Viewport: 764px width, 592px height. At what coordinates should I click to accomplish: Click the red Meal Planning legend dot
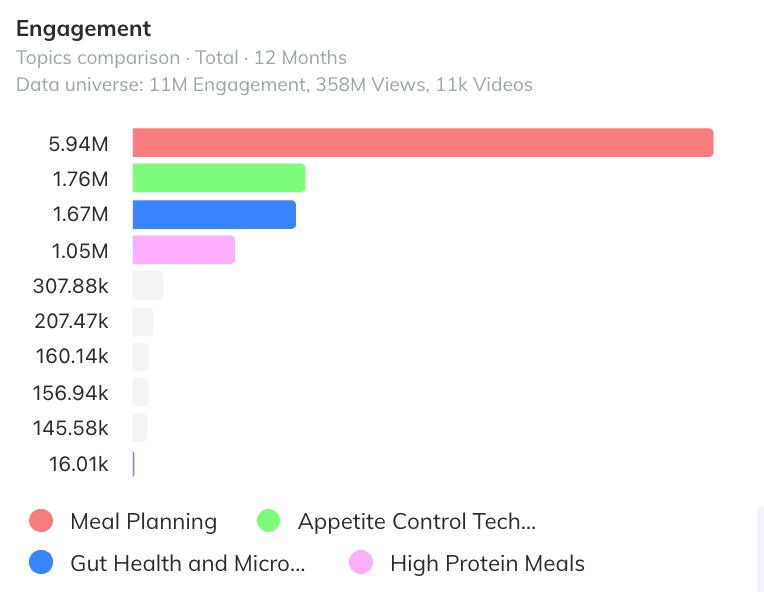(41, 520)
